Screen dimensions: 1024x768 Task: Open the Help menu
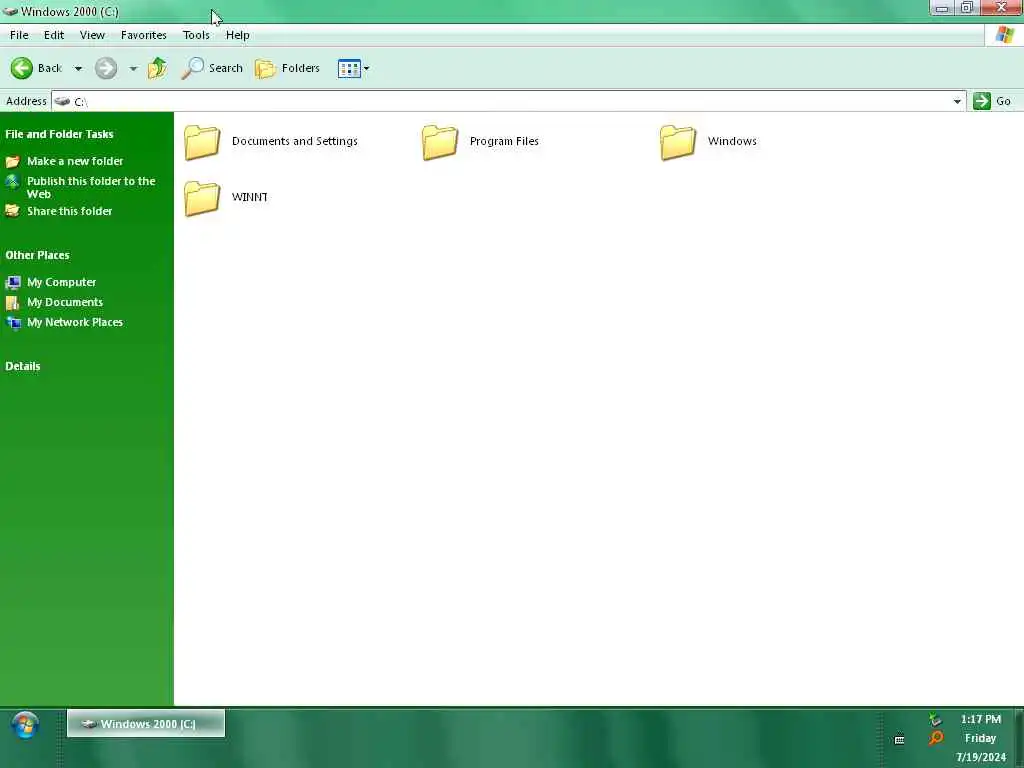pos(238,35)
